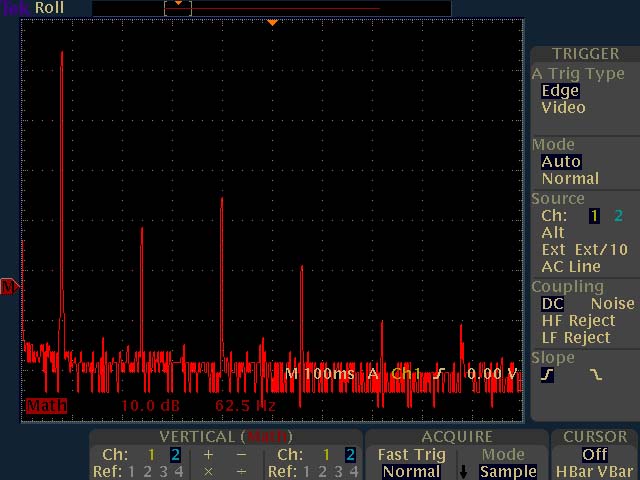Viewport: 640px width, 480px height.
Task: Set trigger coupling to DC
Action: pos(553,304)
